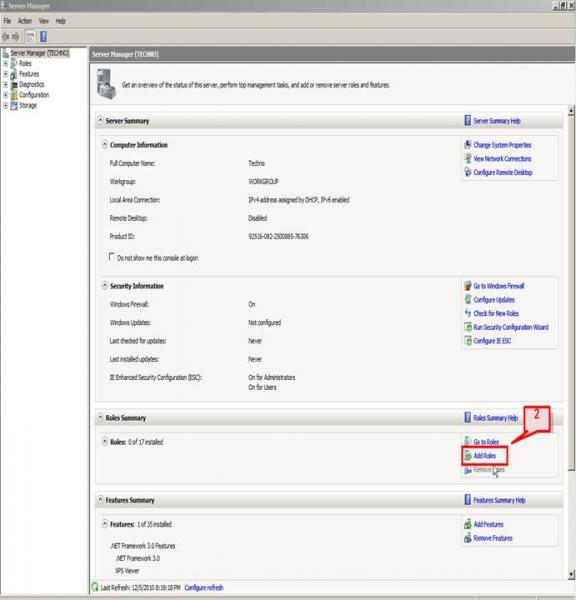Select Features node in the tree
576x600 pixels.
point(29,74)
